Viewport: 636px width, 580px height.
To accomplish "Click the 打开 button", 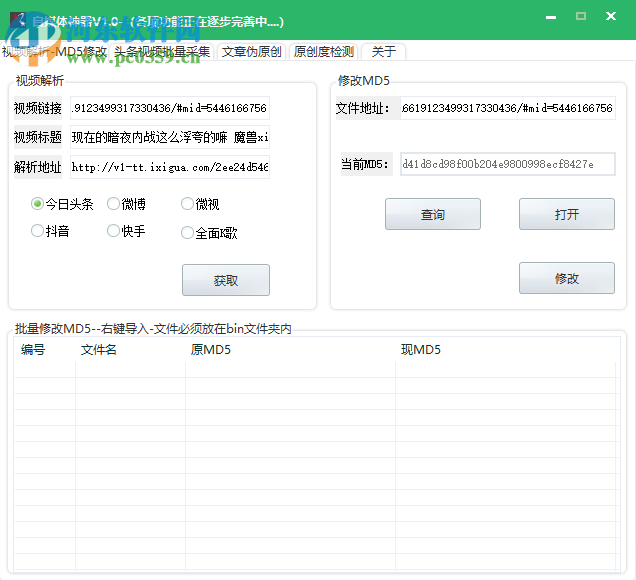I will pos(567,214).
